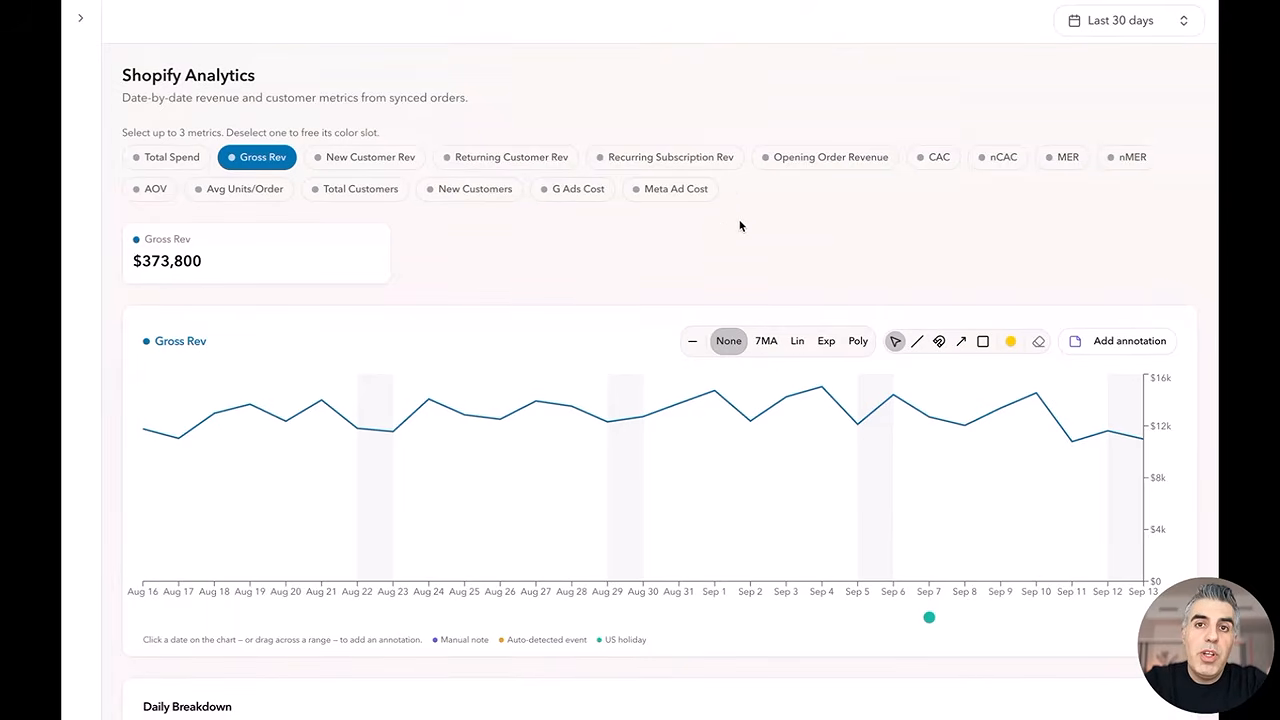Select None trendline option
Image resolution: width=1280 pixels, height=720 pixels.
tap(729, 341)
